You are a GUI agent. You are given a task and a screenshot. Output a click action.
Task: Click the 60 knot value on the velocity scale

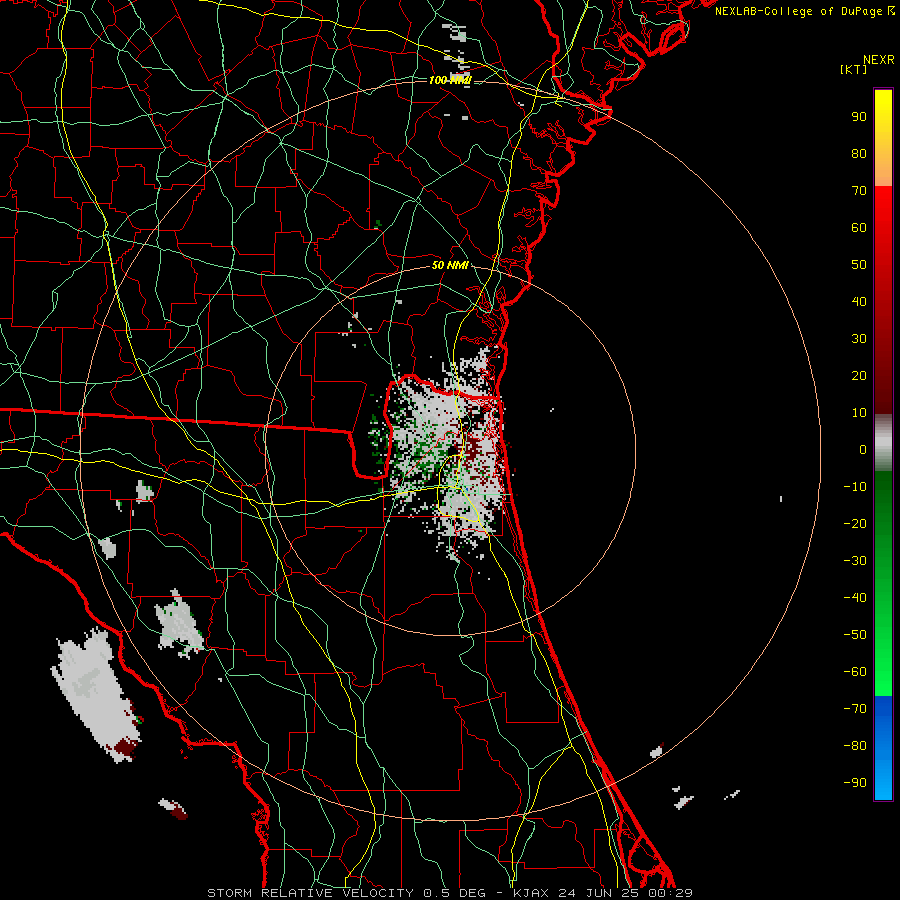click(x=859, y=228)
